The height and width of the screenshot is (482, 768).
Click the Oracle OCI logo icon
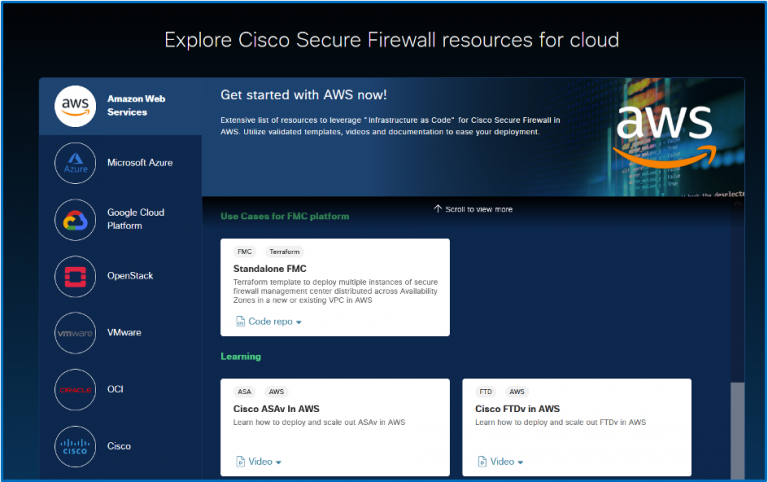tap(77, 389)
